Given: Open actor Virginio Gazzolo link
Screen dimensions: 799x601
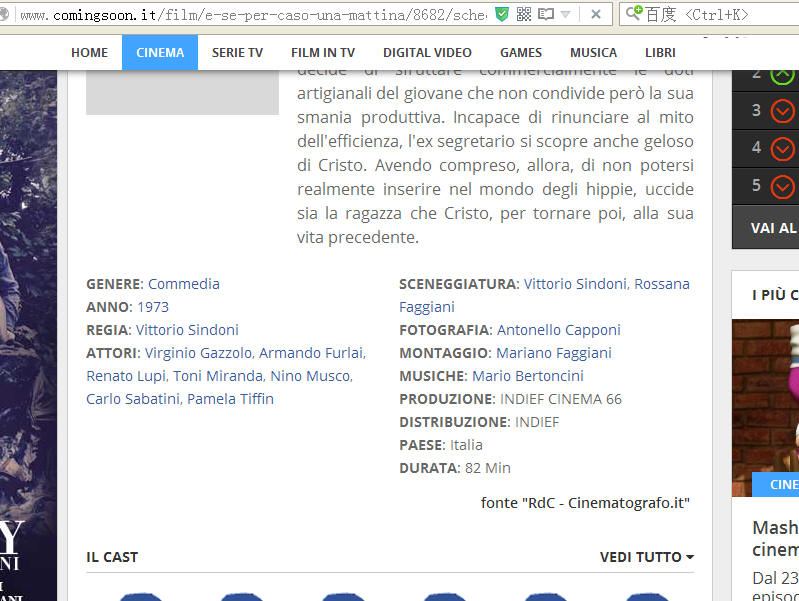Looking at the screenshot, I should (x=199, y=353).
